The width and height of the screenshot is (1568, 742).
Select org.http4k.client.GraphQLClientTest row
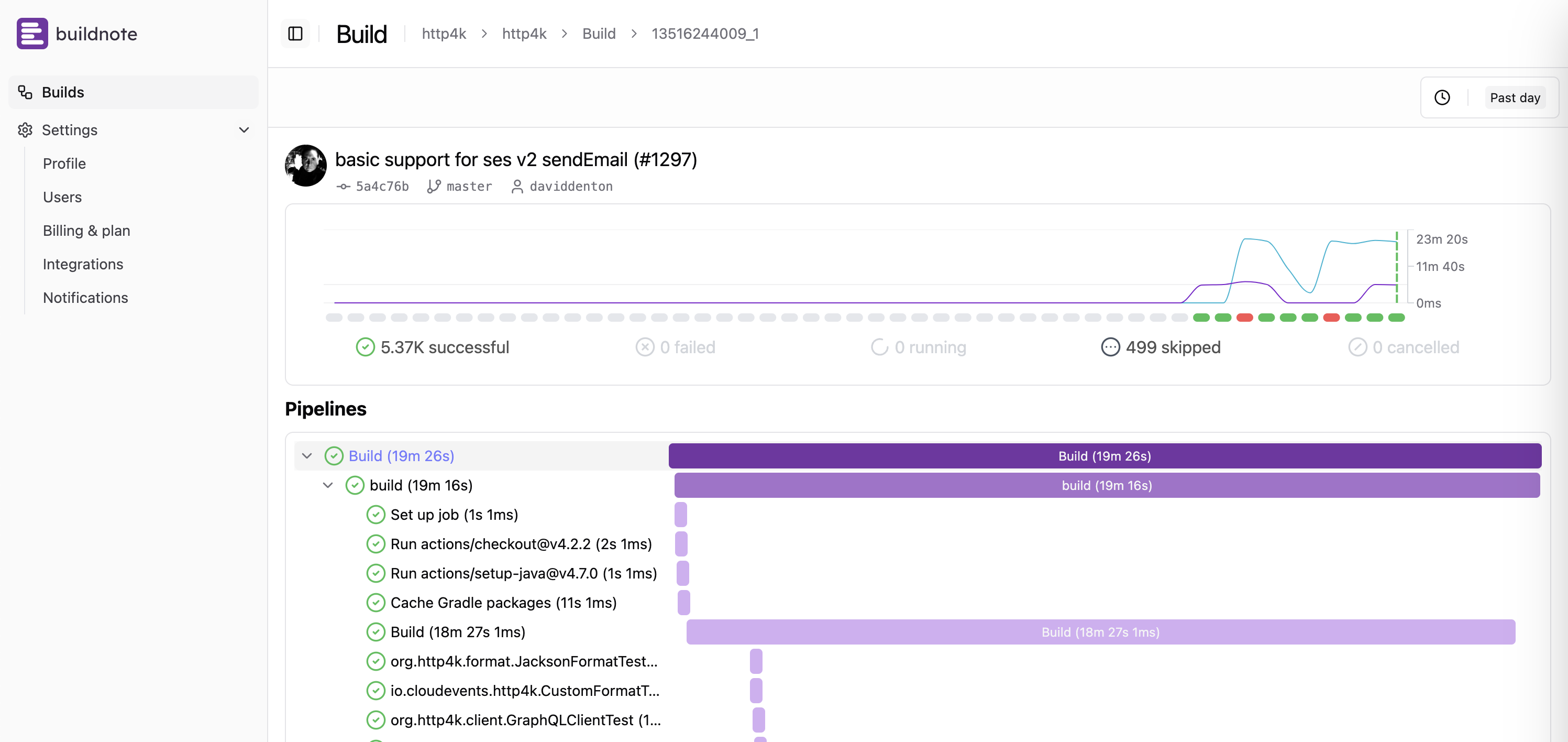[526, 720]
